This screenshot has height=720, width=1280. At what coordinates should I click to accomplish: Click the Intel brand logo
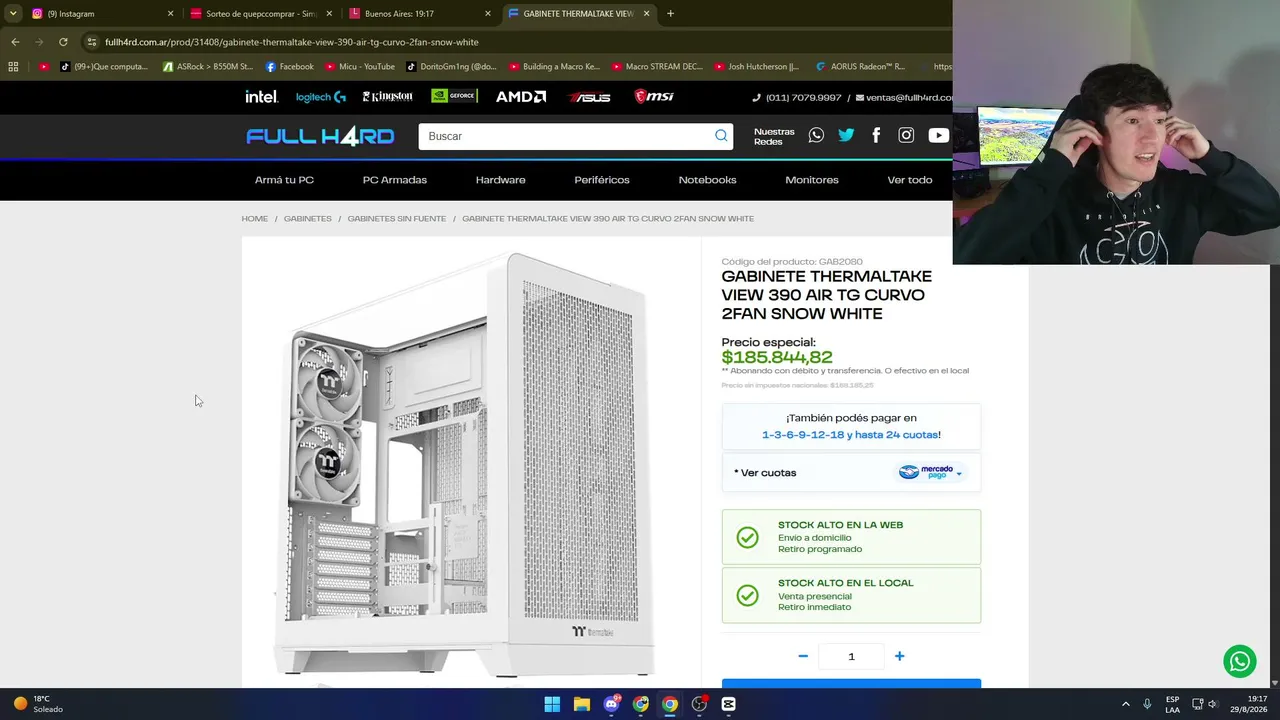(x=262, y=97)
